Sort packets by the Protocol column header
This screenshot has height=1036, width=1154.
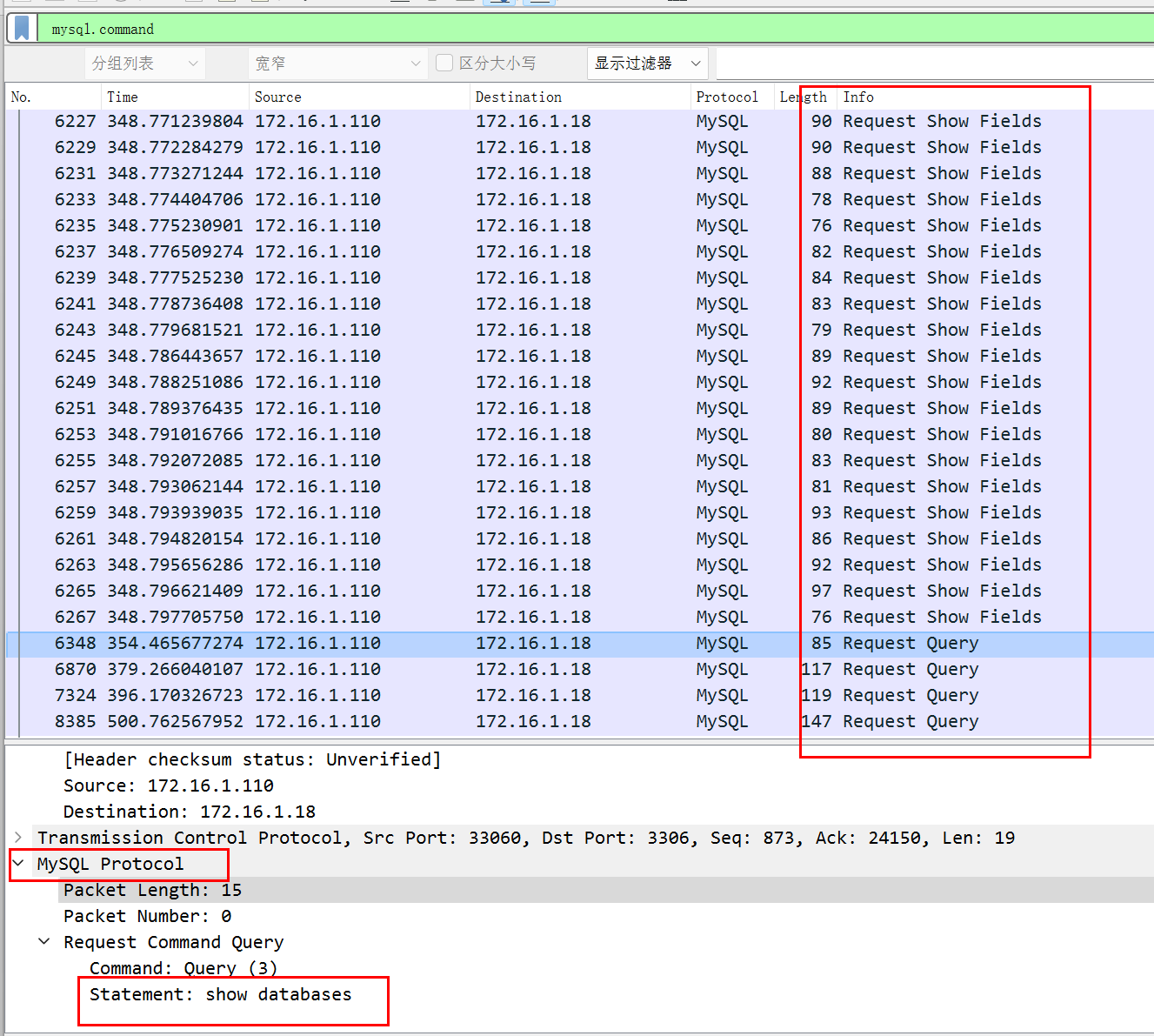732,97
